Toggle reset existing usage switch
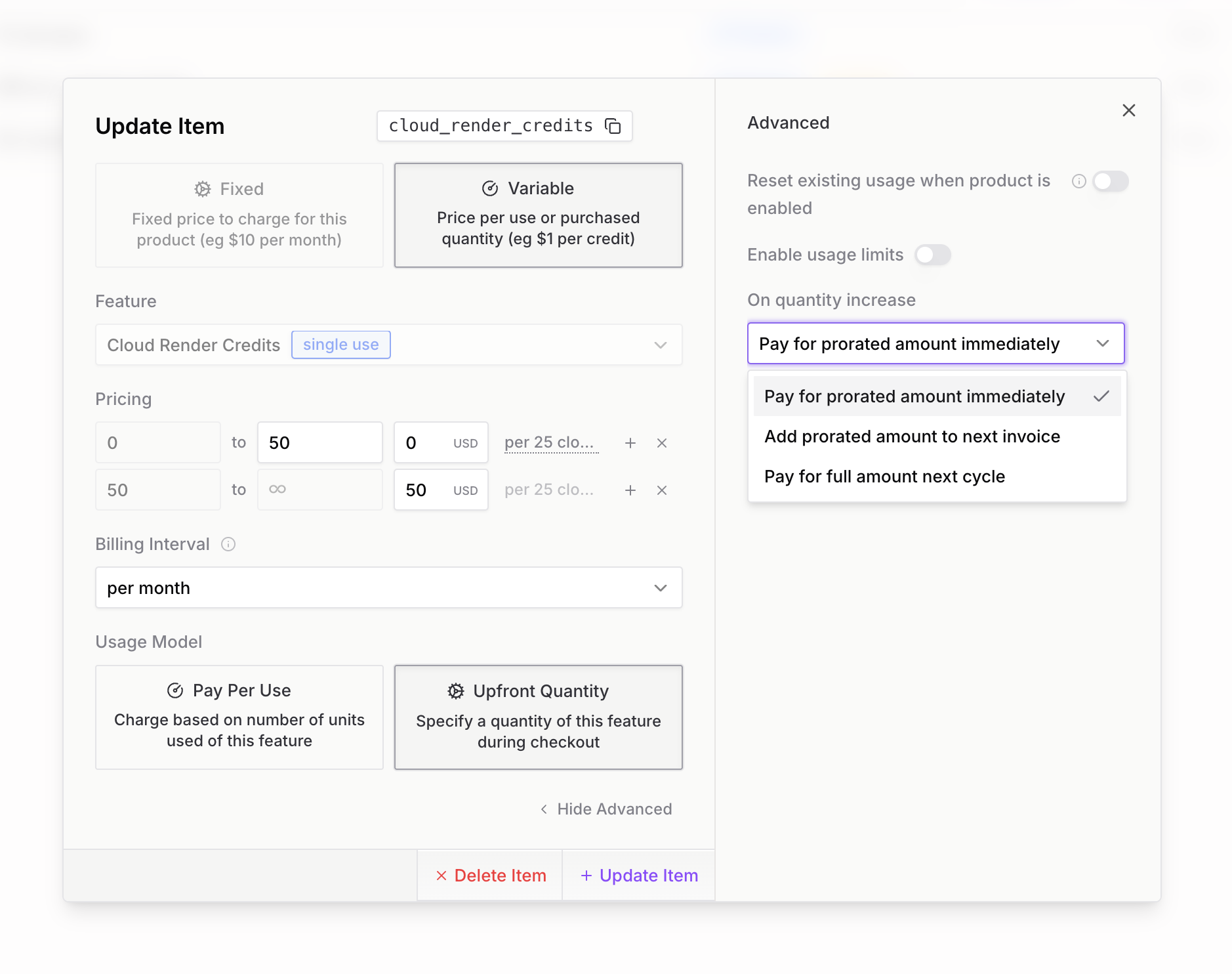Image resolution: width=1232 pixels, height=974 pixels. point(1110,181)
